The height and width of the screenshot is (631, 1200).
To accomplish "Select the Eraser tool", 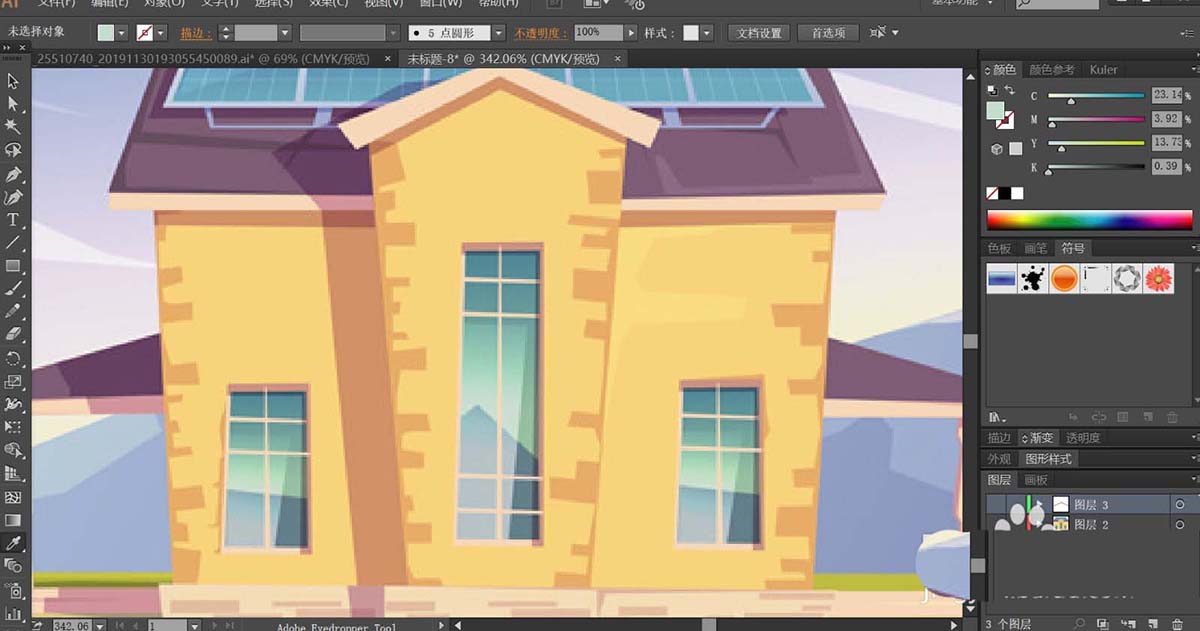I will coord(13,335).
